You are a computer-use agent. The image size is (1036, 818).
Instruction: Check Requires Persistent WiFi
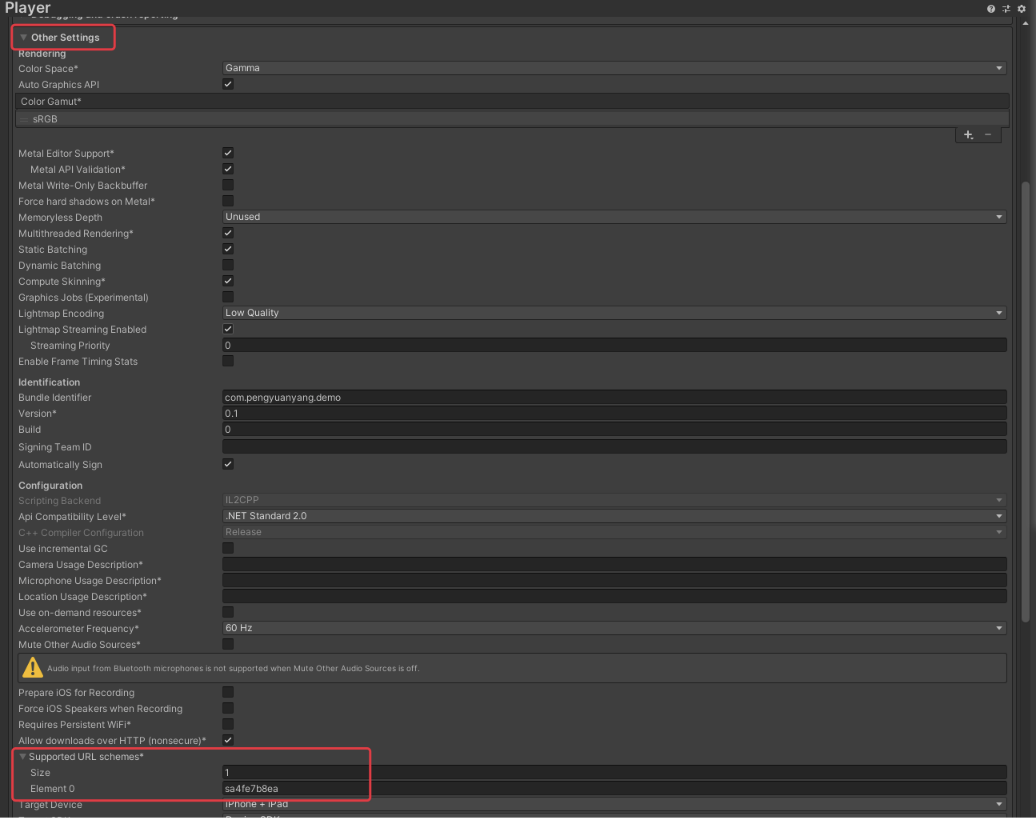coord(228,724)
